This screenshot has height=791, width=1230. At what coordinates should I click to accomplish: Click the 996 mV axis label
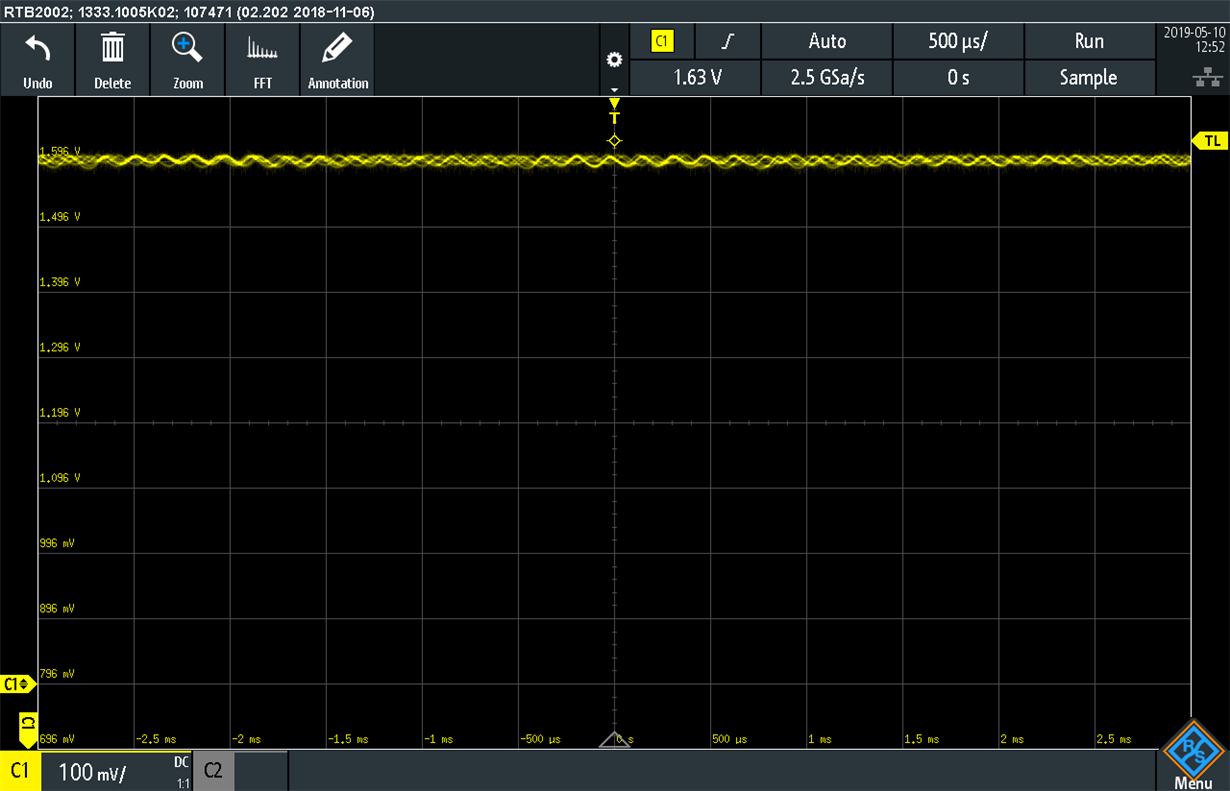click(x=59, y=543)
